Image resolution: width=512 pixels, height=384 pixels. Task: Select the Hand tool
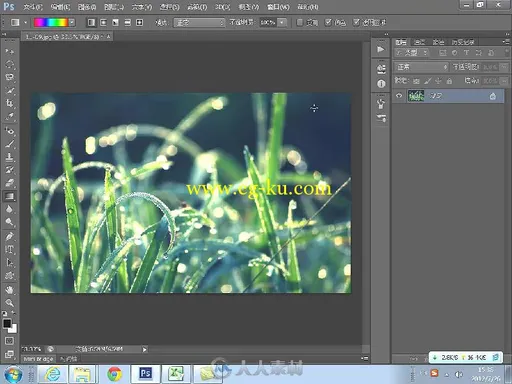[10, 290]
